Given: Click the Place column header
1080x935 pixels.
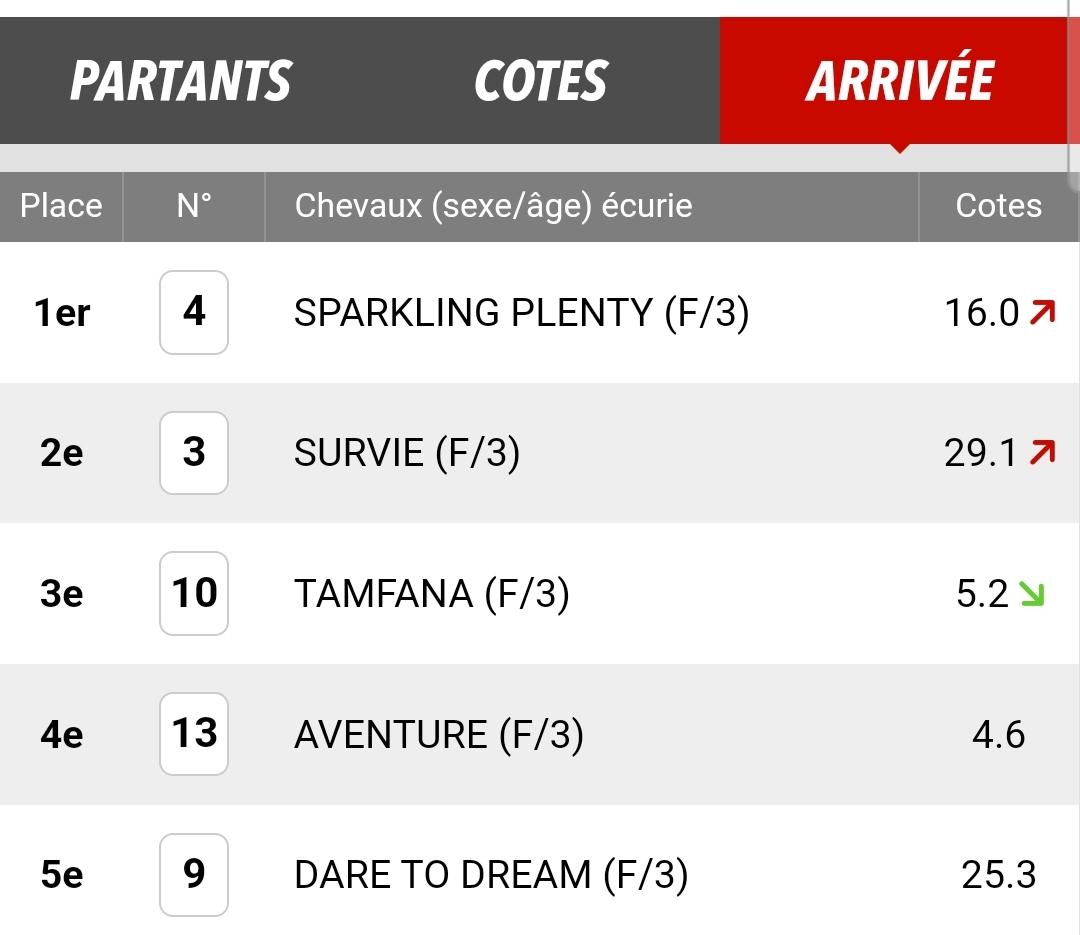Looking at the screenshot, I should (x=61, y=205).
